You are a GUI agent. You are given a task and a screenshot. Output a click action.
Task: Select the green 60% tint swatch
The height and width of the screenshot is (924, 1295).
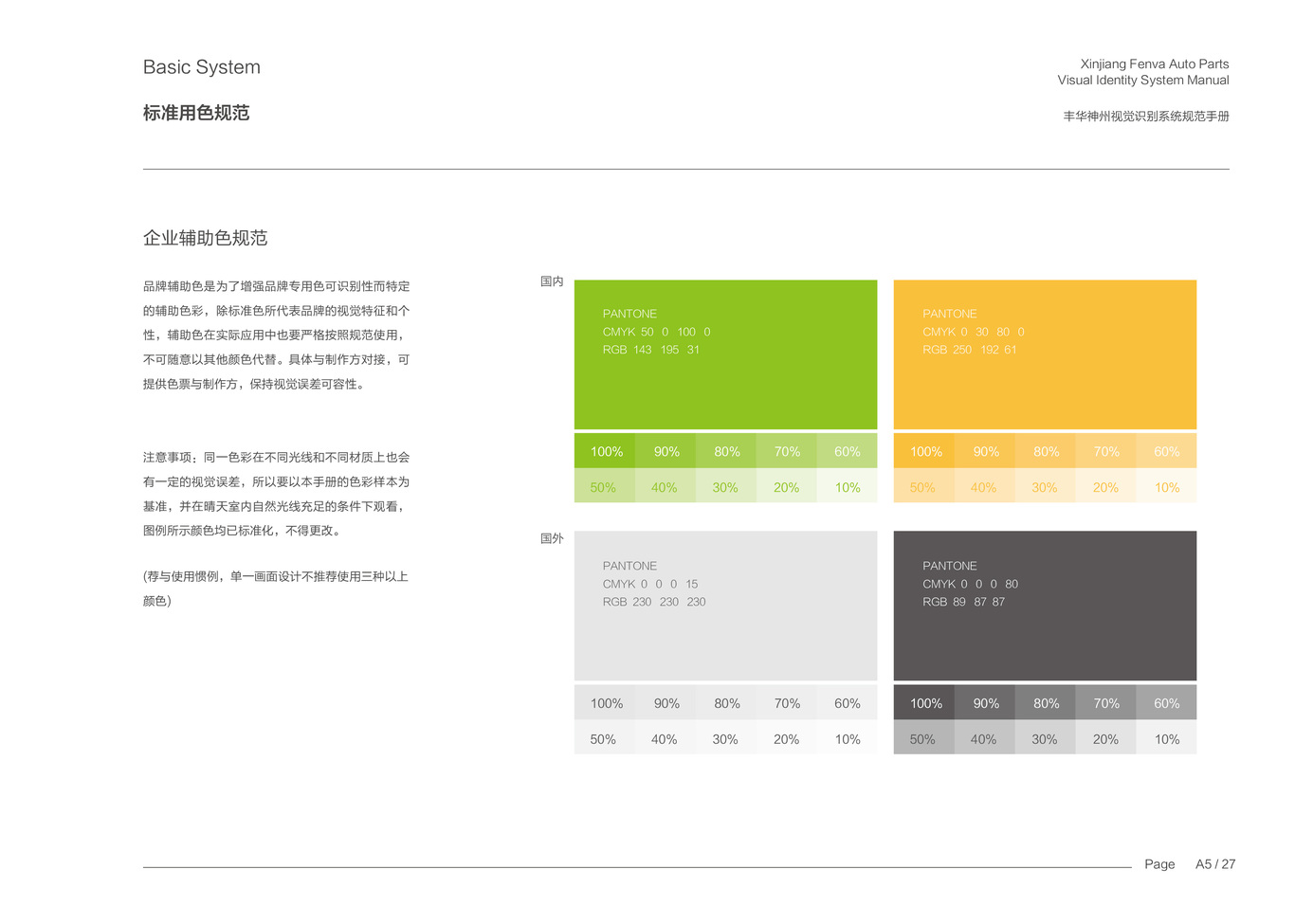point(847,451)
